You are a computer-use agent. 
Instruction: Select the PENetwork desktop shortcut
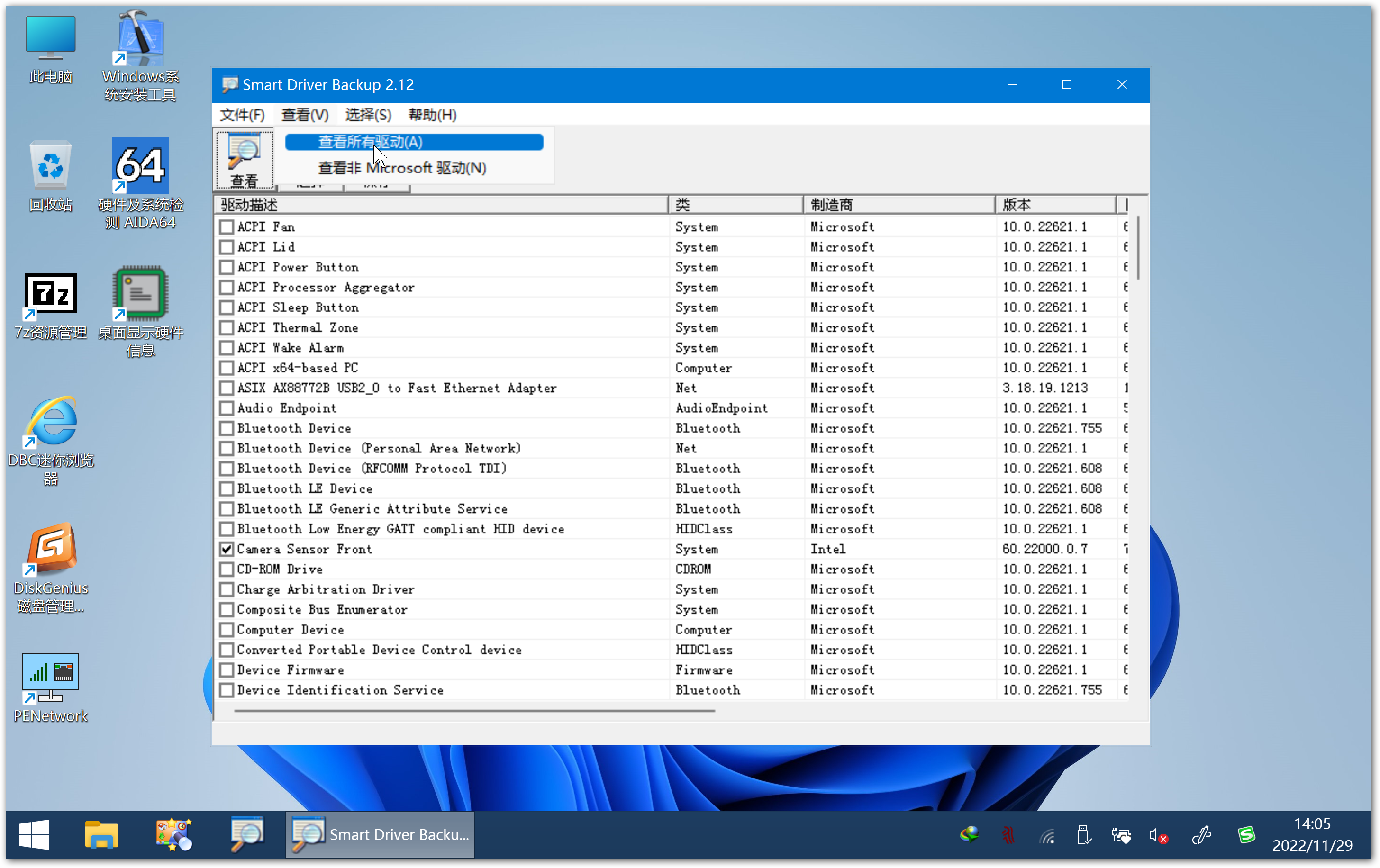point(50,689)
